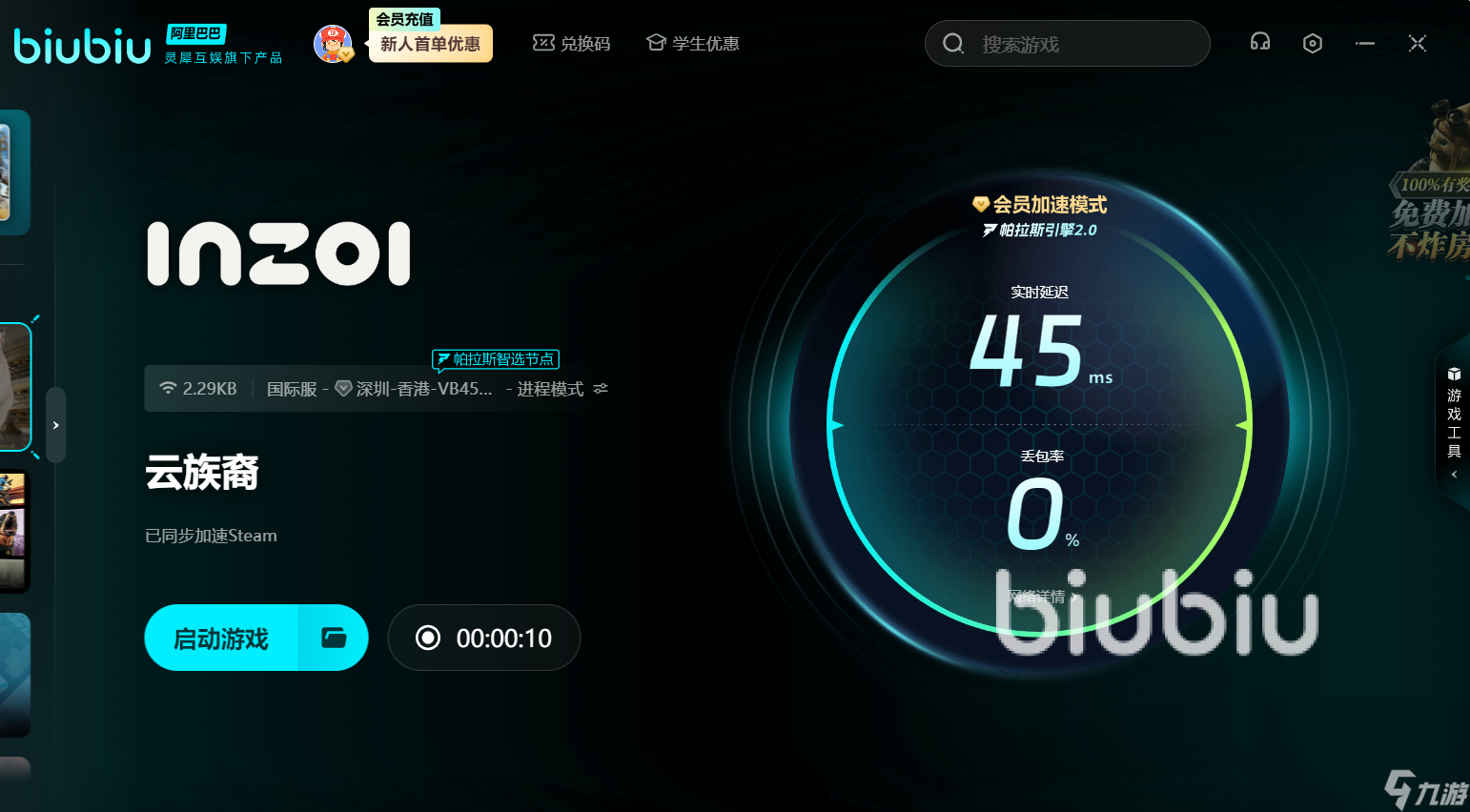Click the 云族裔 game title

click(202, 472)
